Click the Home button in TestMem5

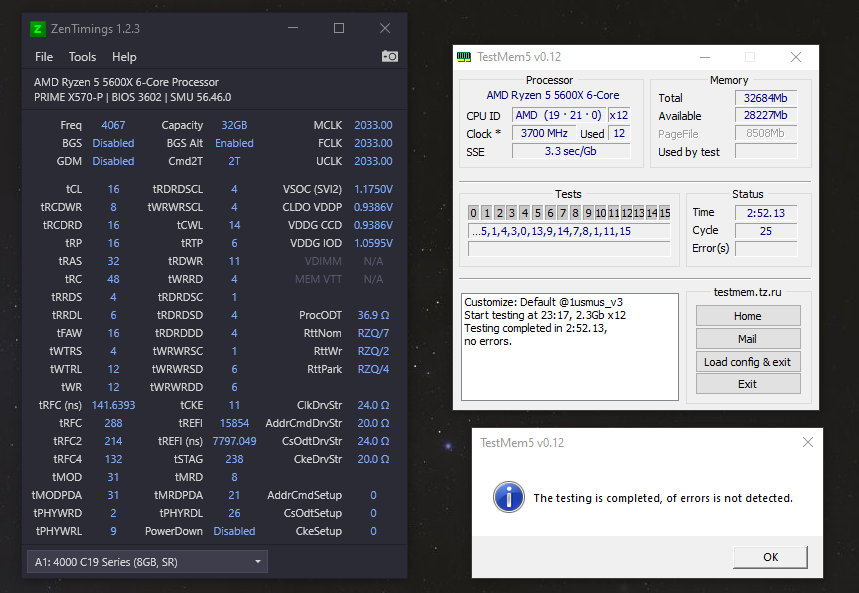coord(748,316)
